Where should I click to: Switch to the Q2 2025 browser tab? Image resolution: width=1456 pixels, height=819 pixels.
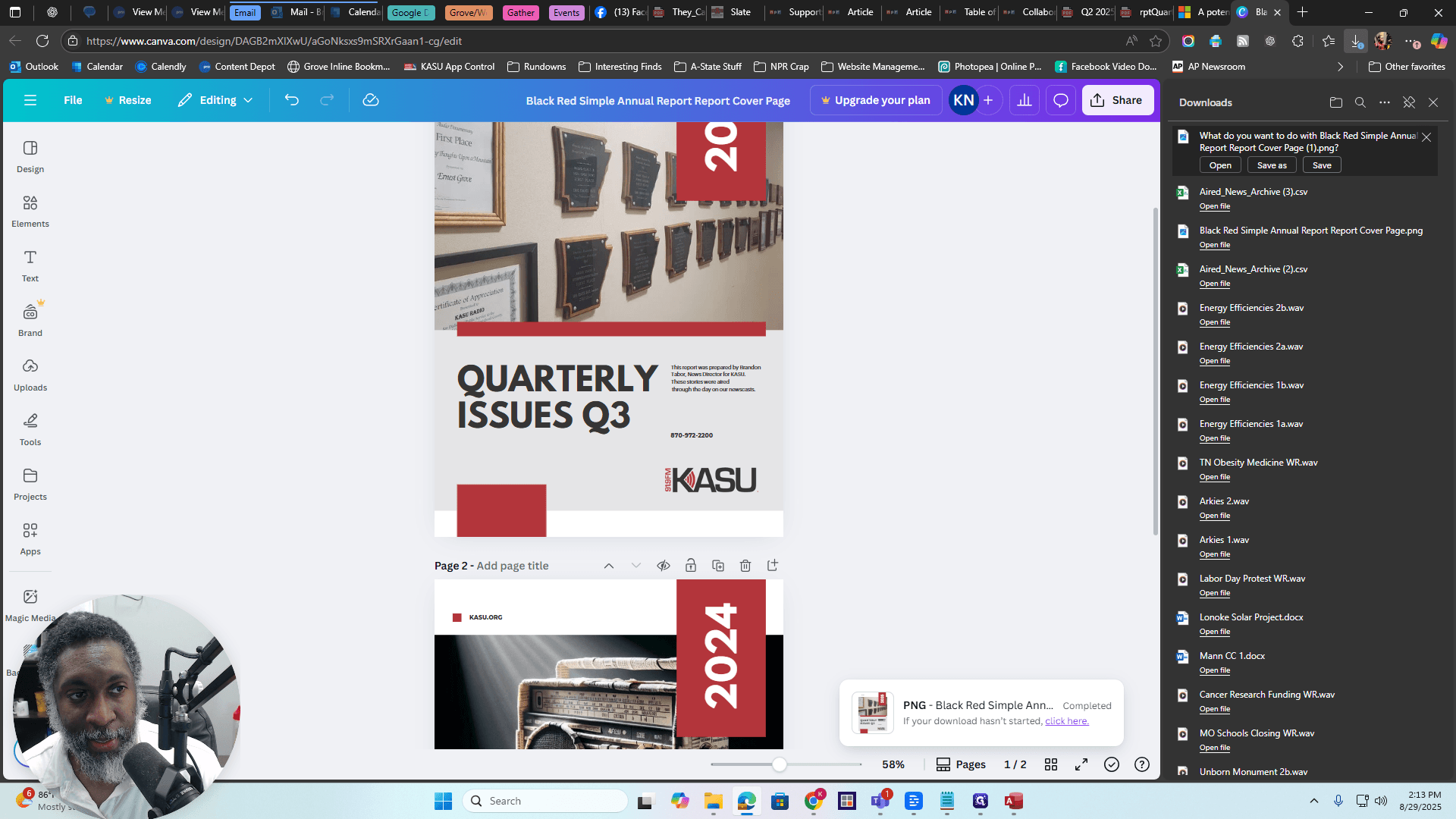coord(1088,12)
